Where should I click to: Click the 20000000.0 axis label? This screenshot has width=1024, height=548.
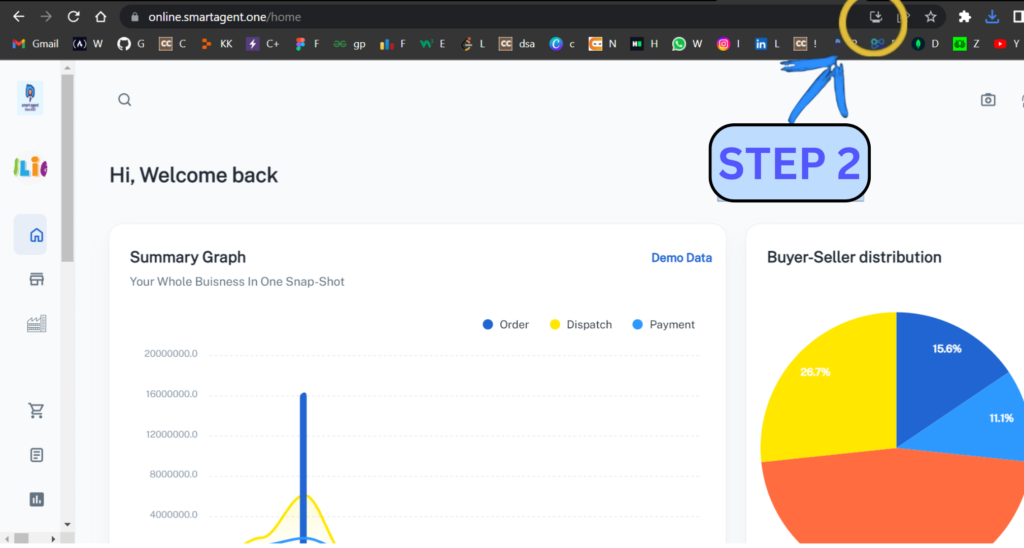tap(170, 353)
